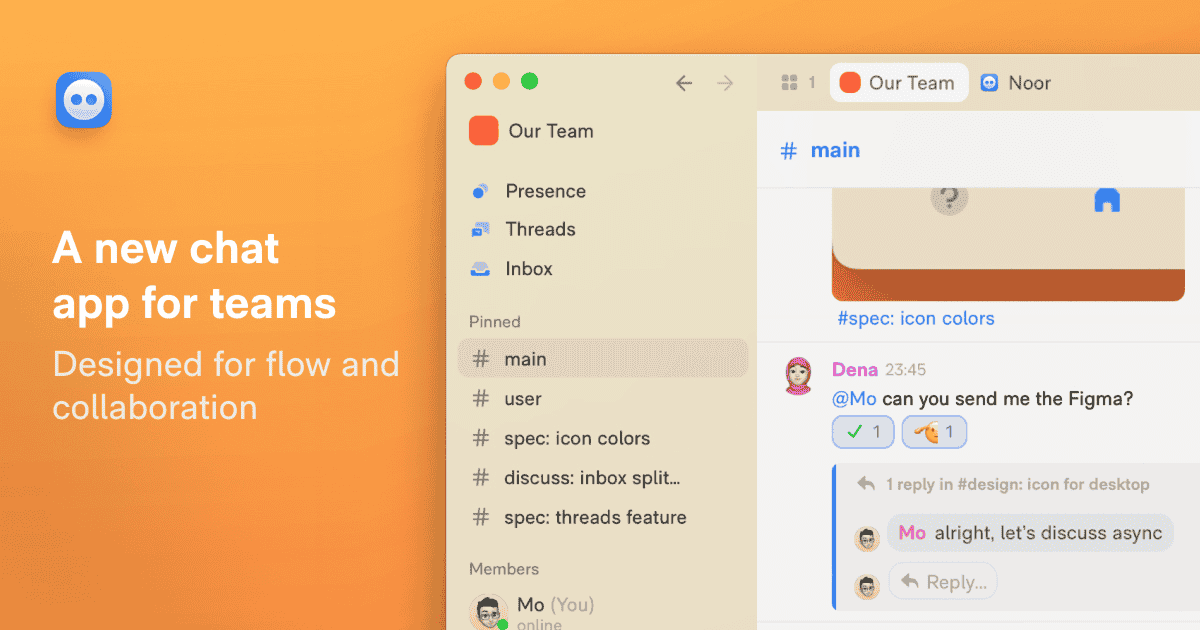The image size is (1200, 630).
Task: Collapse the Pinned section header
Action: (495, 321)
